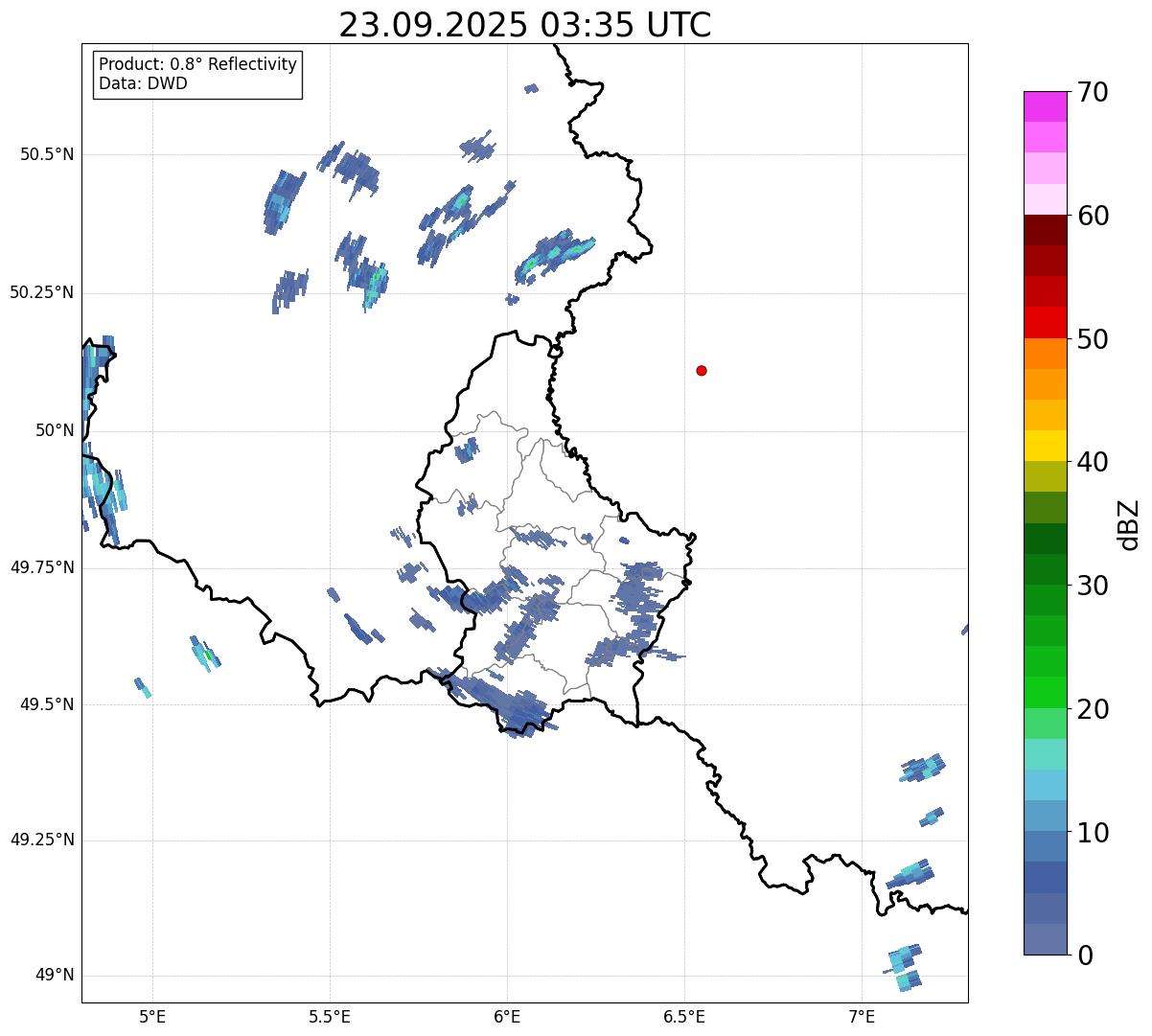Click the '49.25°N' latitude label
1152x1036 pixels.
click(x=42, y=840)
